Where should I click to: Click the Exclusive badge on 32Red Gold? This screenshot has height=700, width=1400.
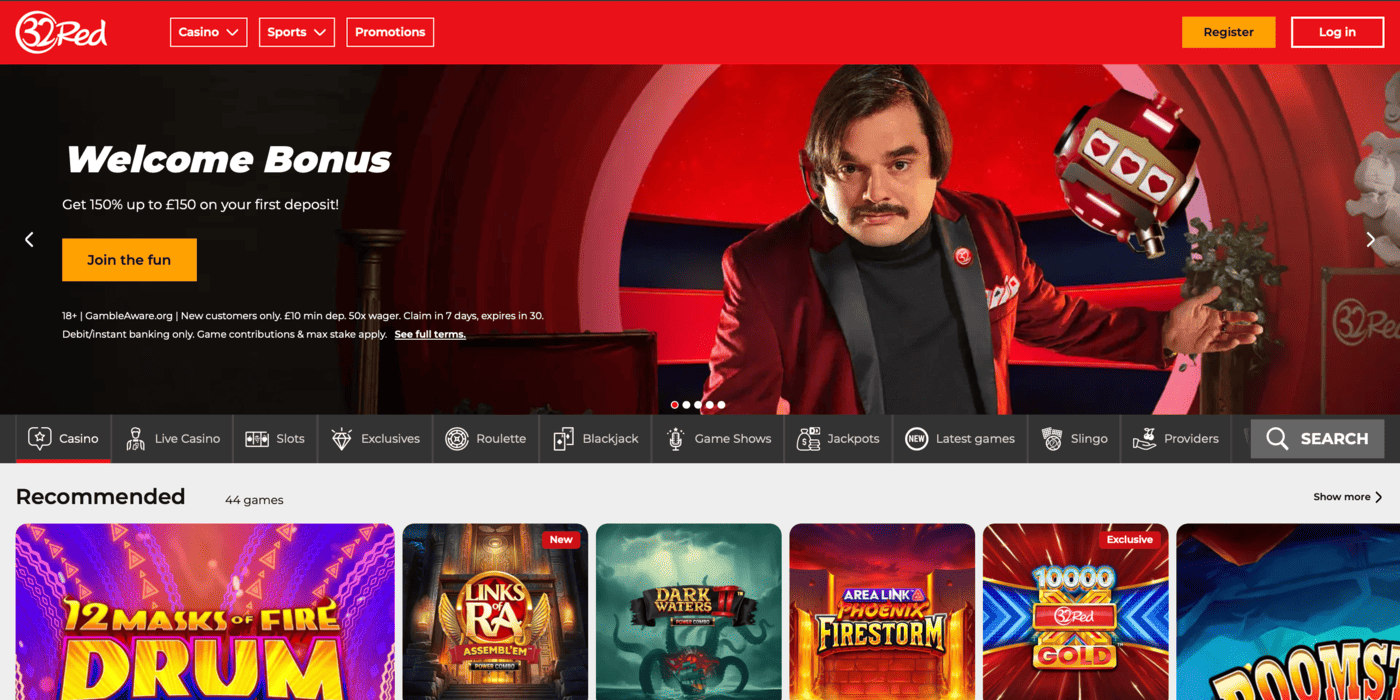point(1129,540)
